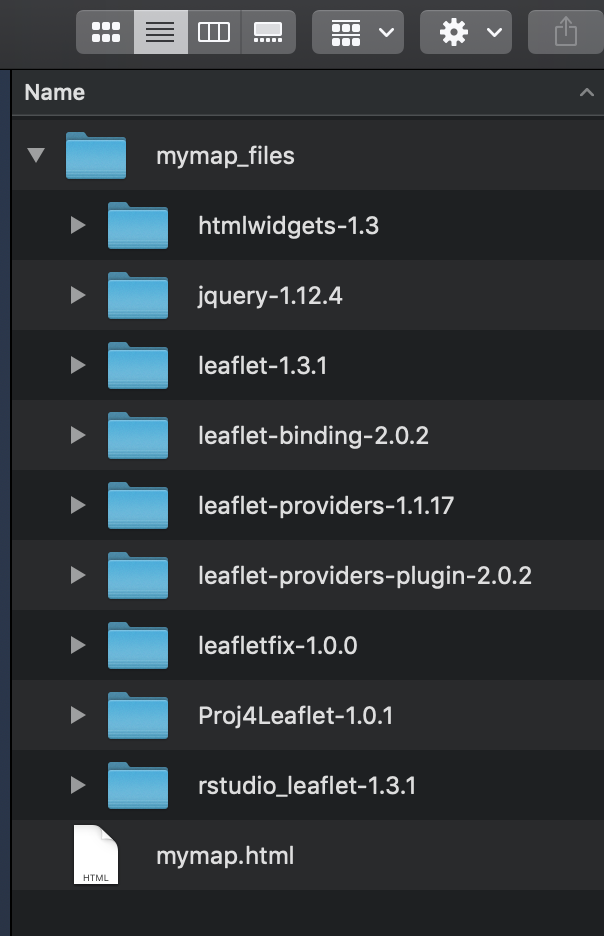Expand the leafletfix-1.0.0 folder
Image resolution: width=604 pixels, height=936 pixels.
click(78, 645)
